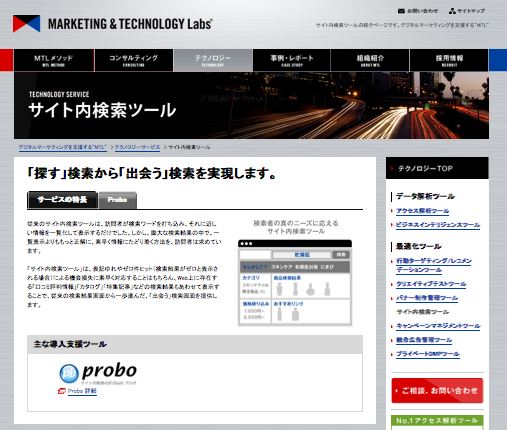This screenshot has width=507, height=430.
Task: Click the envelope contact icon
Action: tap(401, 11)
